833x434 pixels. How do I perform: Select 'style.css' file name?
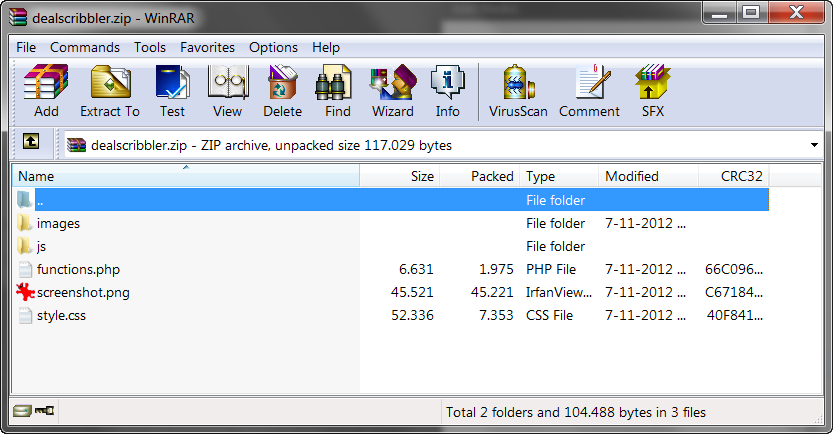pyautogui.click(x=61, y=316)
